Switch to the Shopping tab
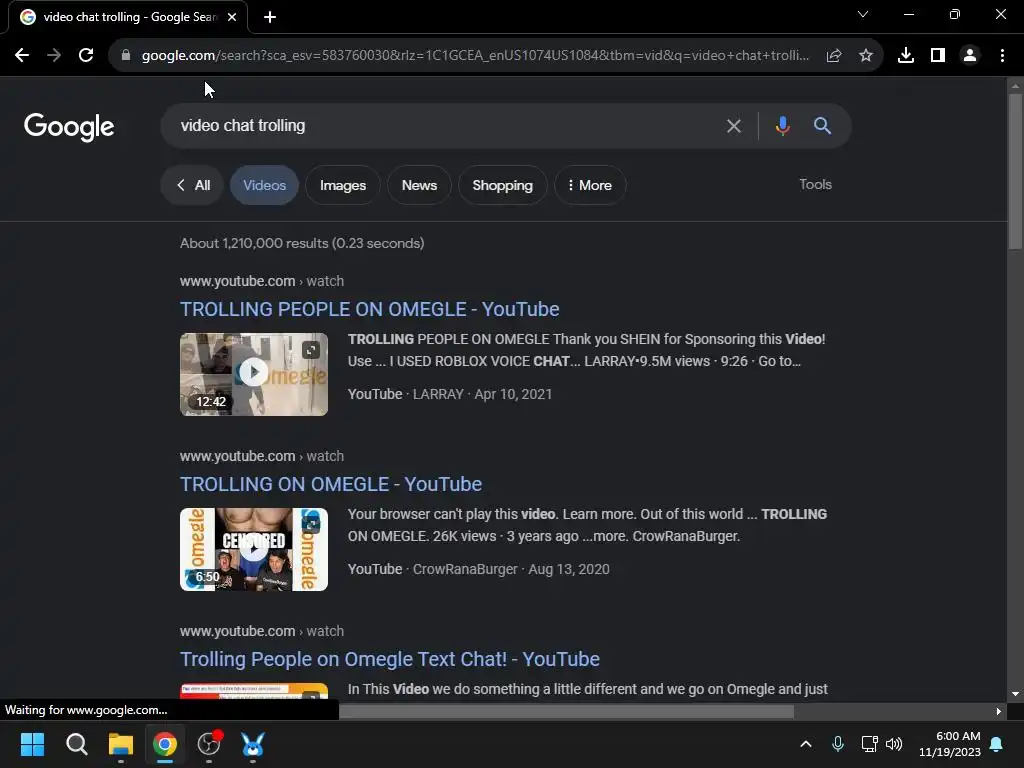 (x=502, y=185)
